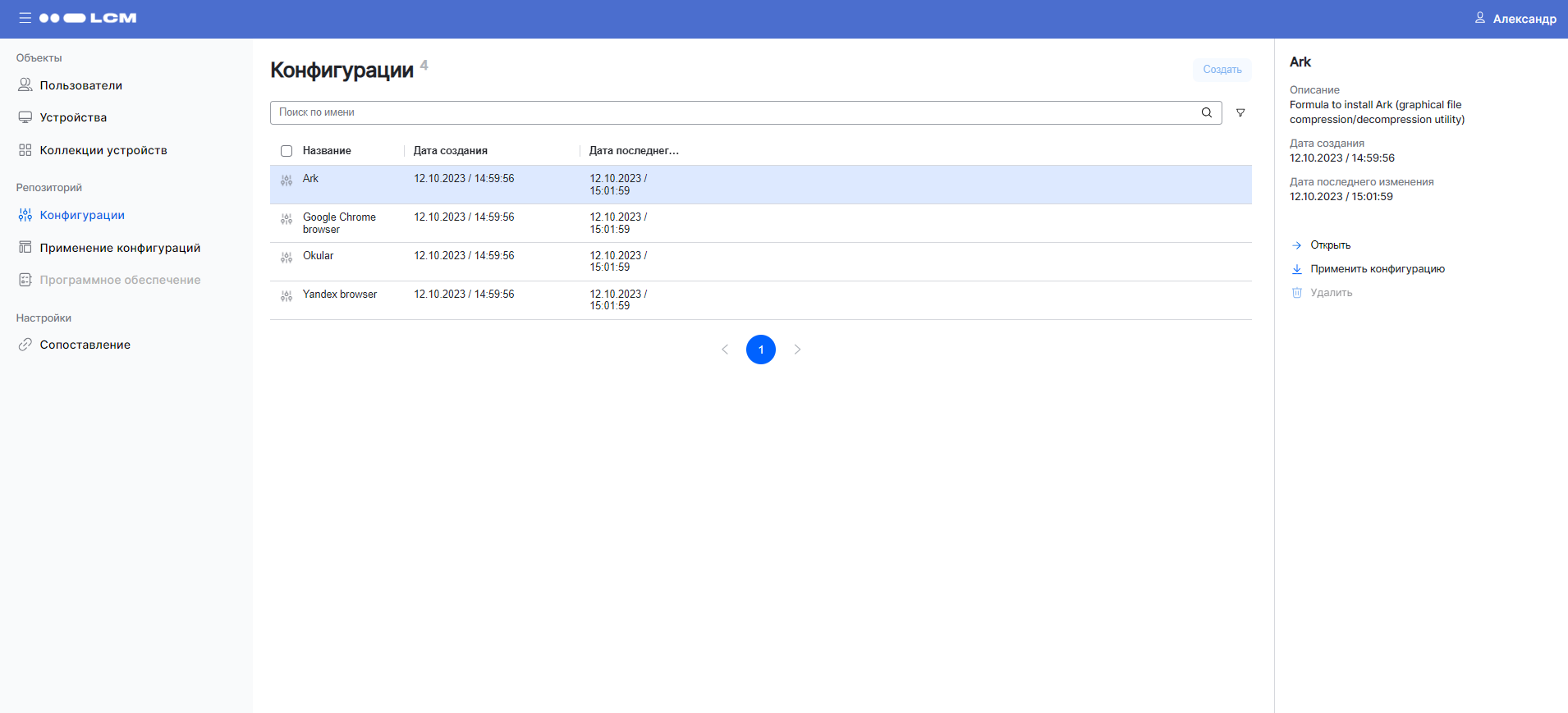Go to the previous page arrow
Image resolution: width=1568 pixels, height=713 pixels.
point(725,350)
